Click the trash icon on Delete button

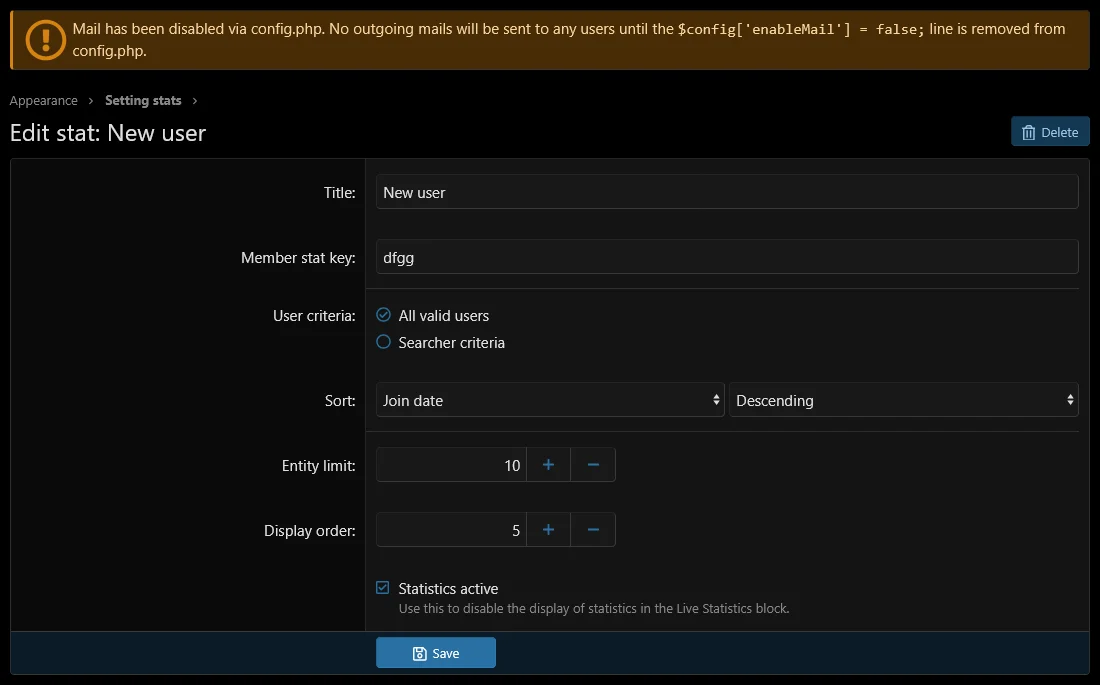click(x=1029, y=132)
